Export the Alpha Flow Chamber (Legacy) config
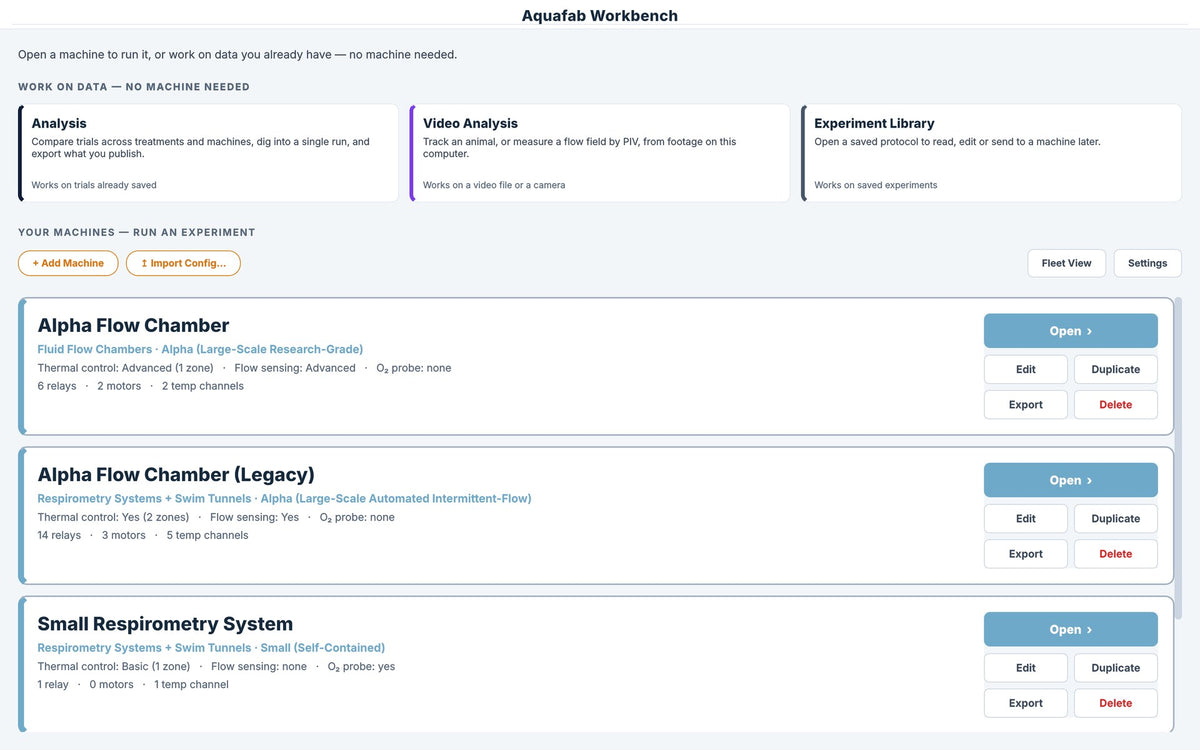This screenshot has height=750, width=1200. (1026, 554)
